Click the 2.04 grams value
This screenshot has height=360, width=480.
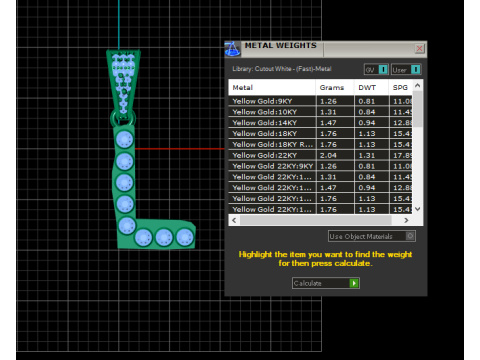[328, 155]
